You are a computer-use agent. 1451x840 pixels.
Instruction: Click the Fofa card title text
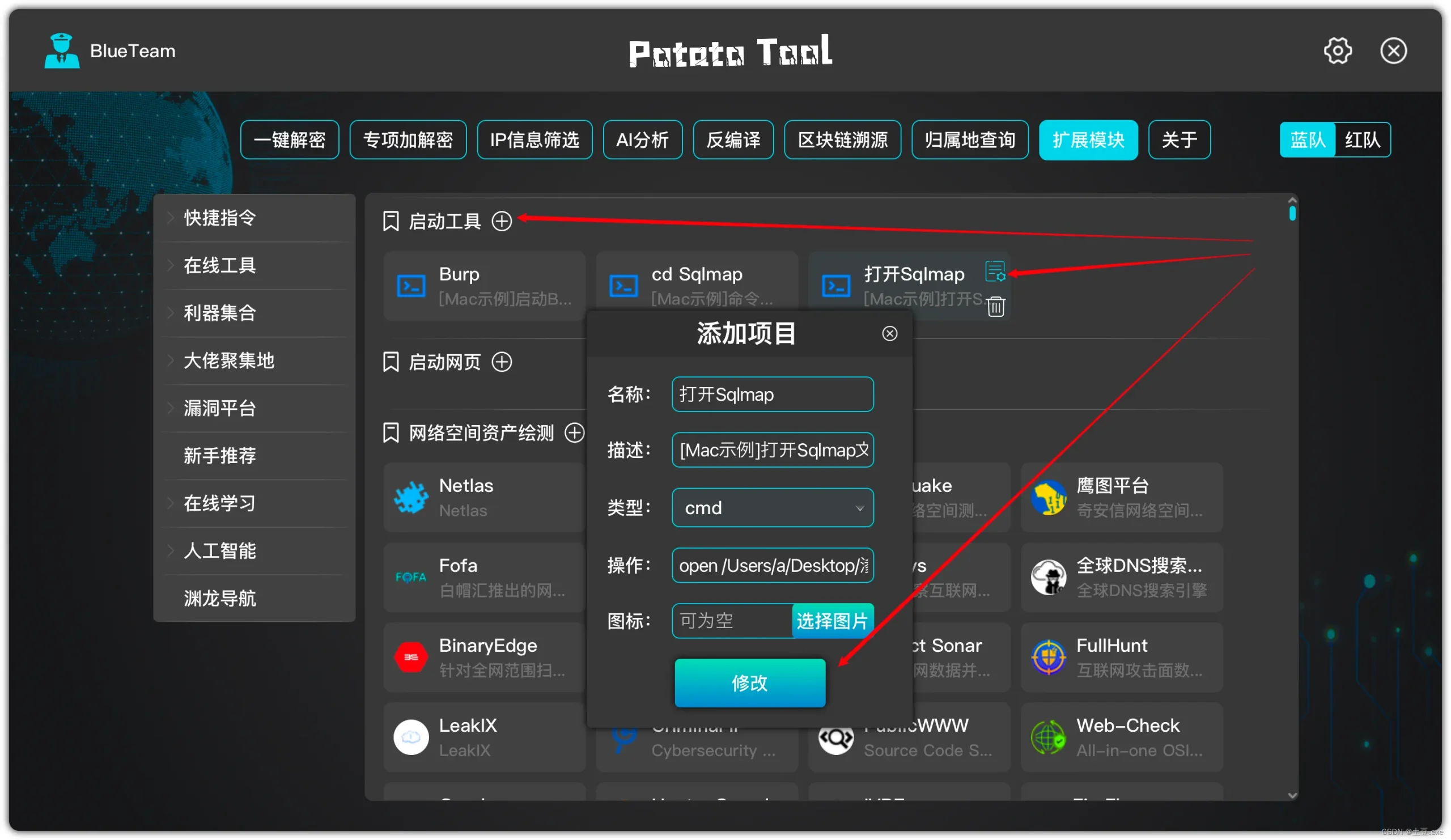click(458, 565)
